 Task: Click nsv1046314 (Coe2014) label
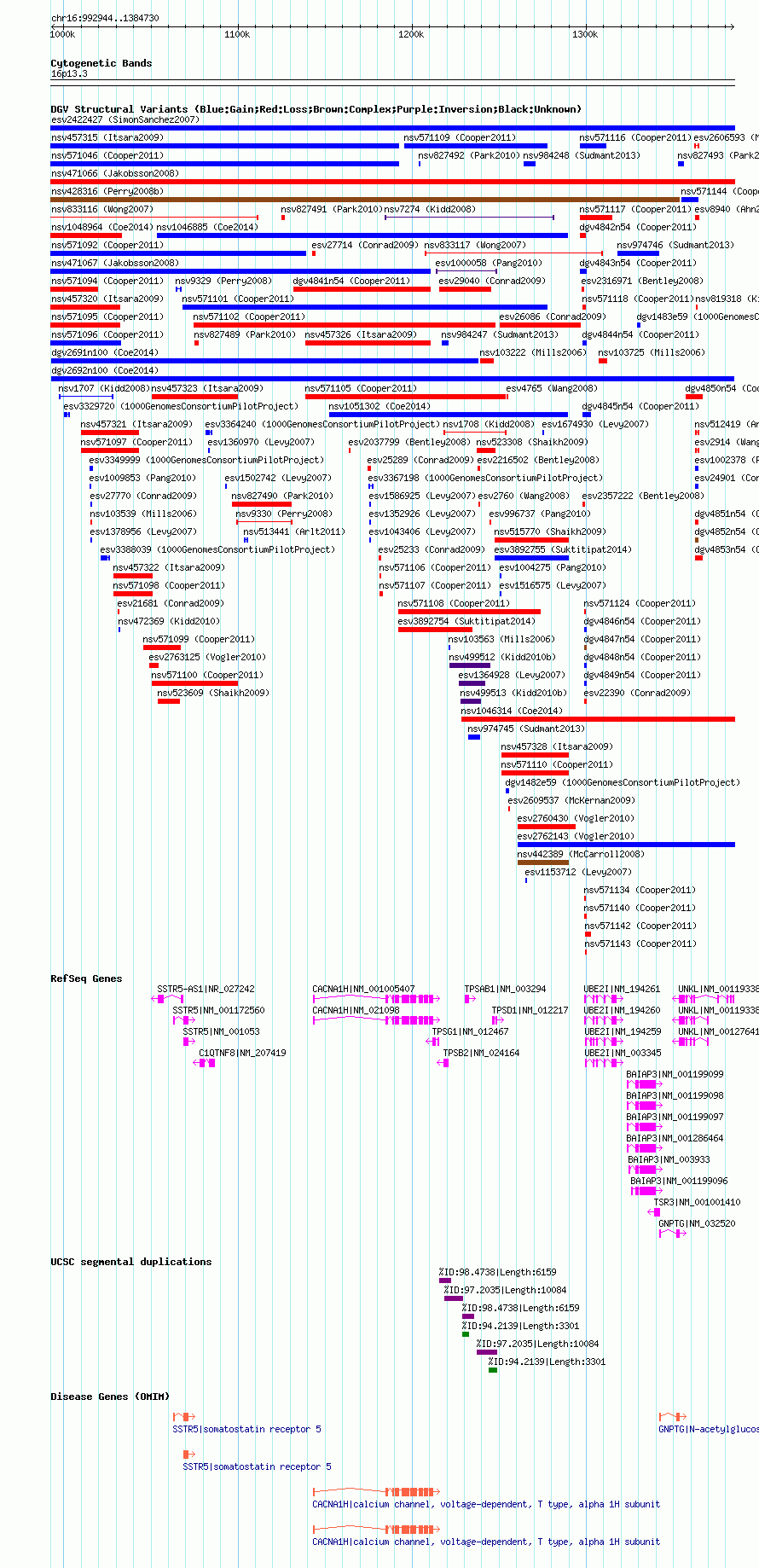pos(512,711)
